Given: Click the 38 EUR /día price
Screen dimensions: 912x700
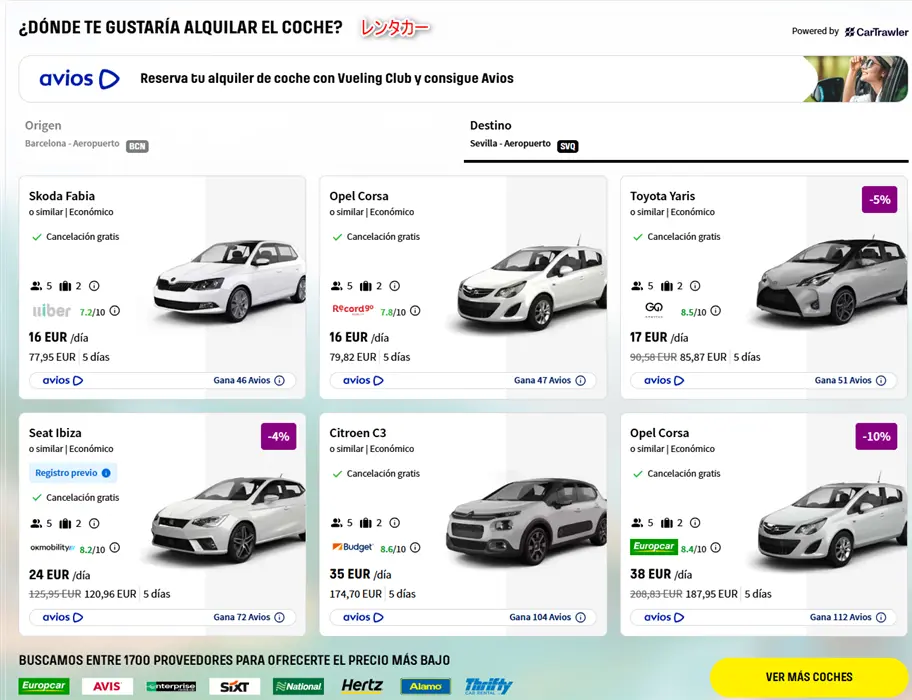Looking at the screenshot, I should [661, 574].
